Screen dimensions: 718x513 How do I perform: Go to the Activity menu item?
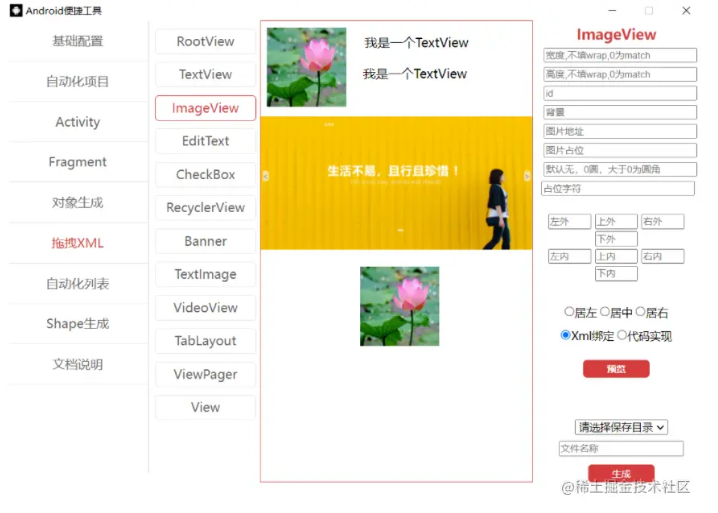(77, 122)
